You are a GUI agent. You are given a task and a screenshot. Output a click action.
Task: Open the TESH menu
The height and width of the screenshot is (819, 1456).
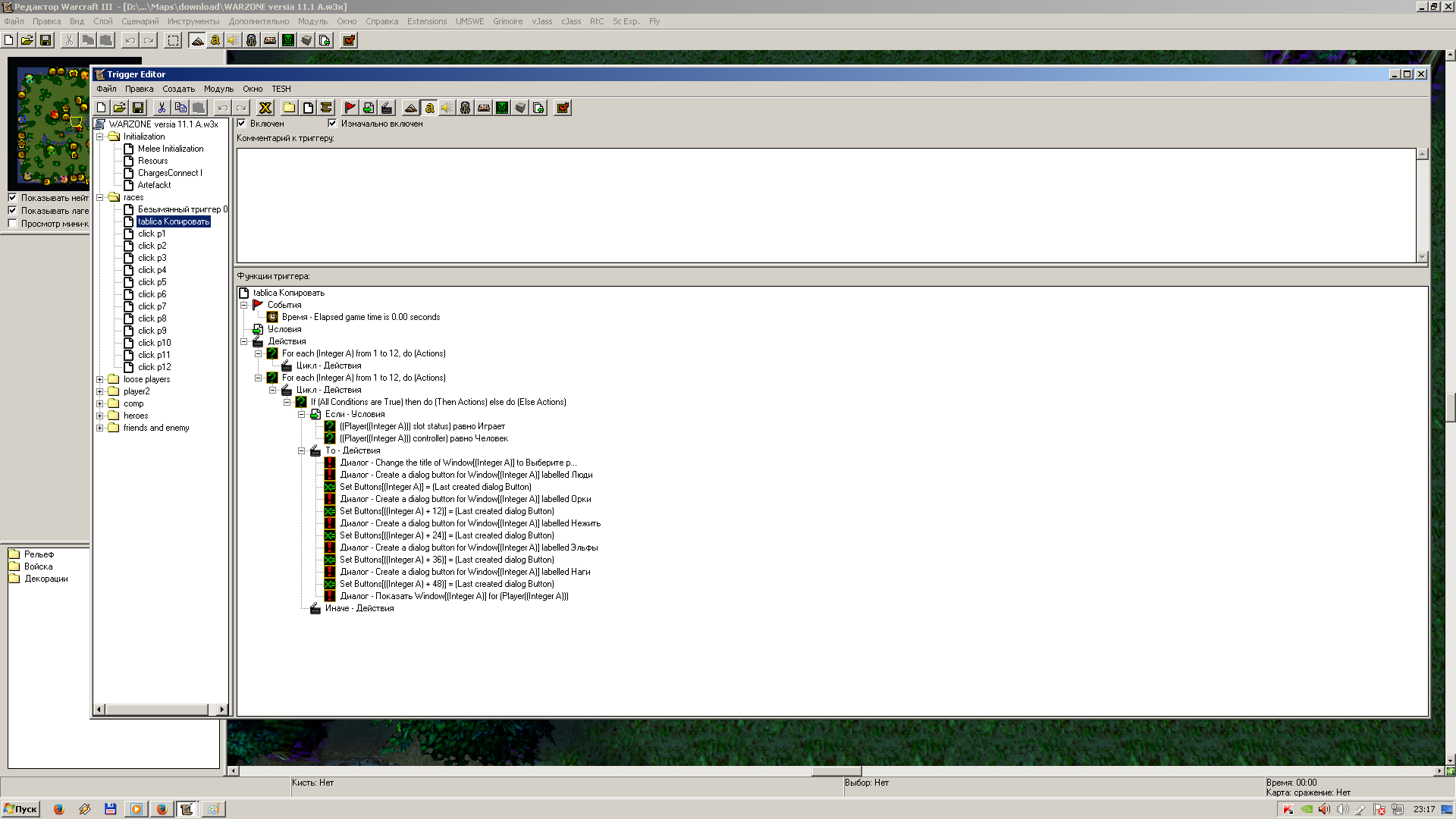pos(281,89)
